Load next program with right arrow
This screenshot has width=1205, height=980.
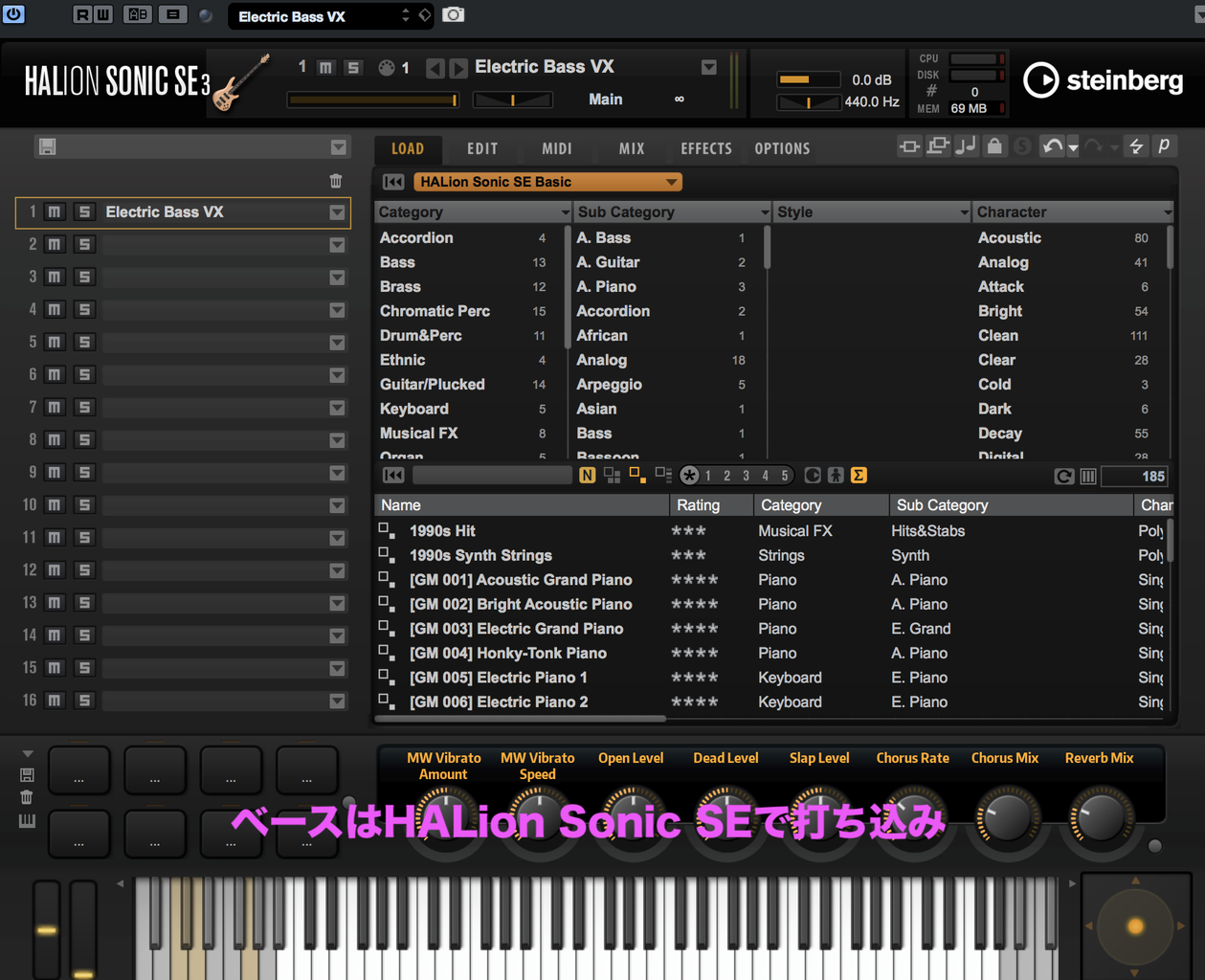coord(458,68)
